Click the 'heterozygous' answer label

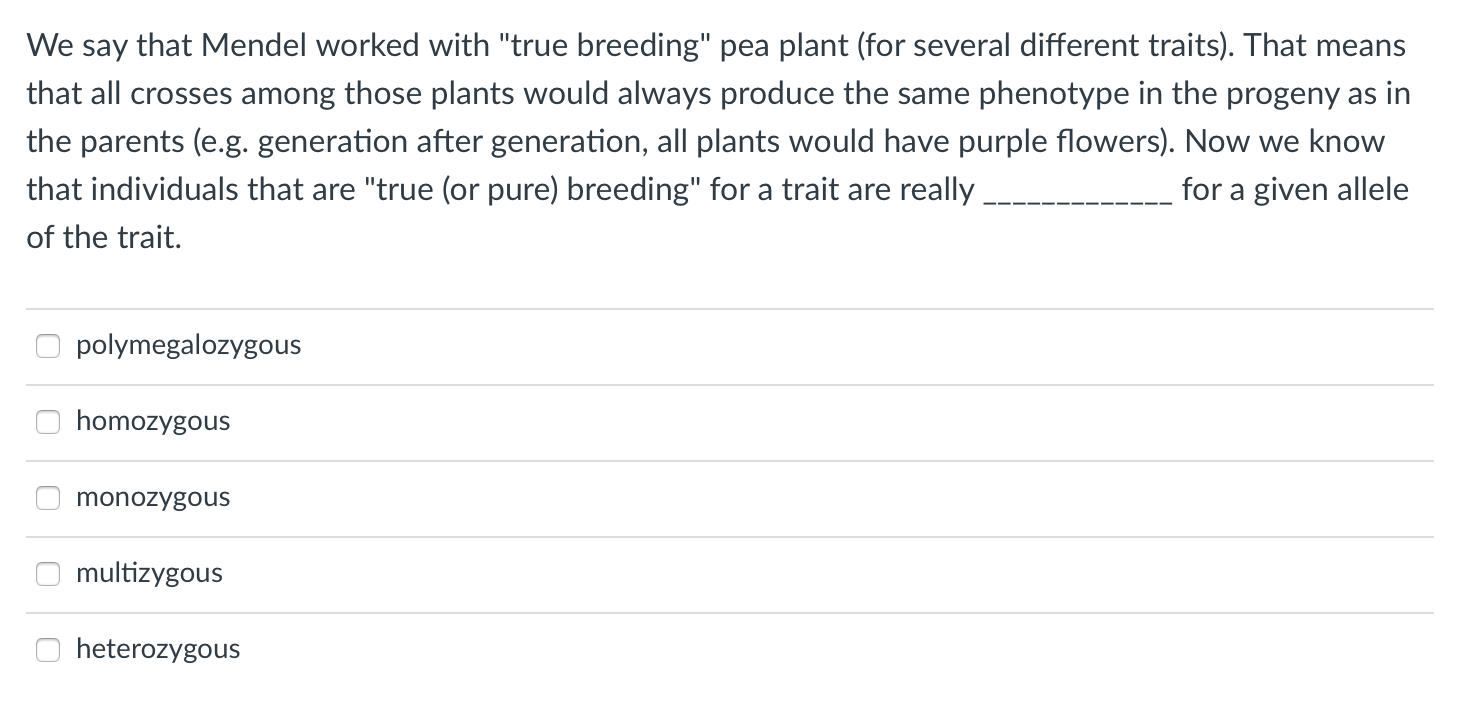(158, 650)
